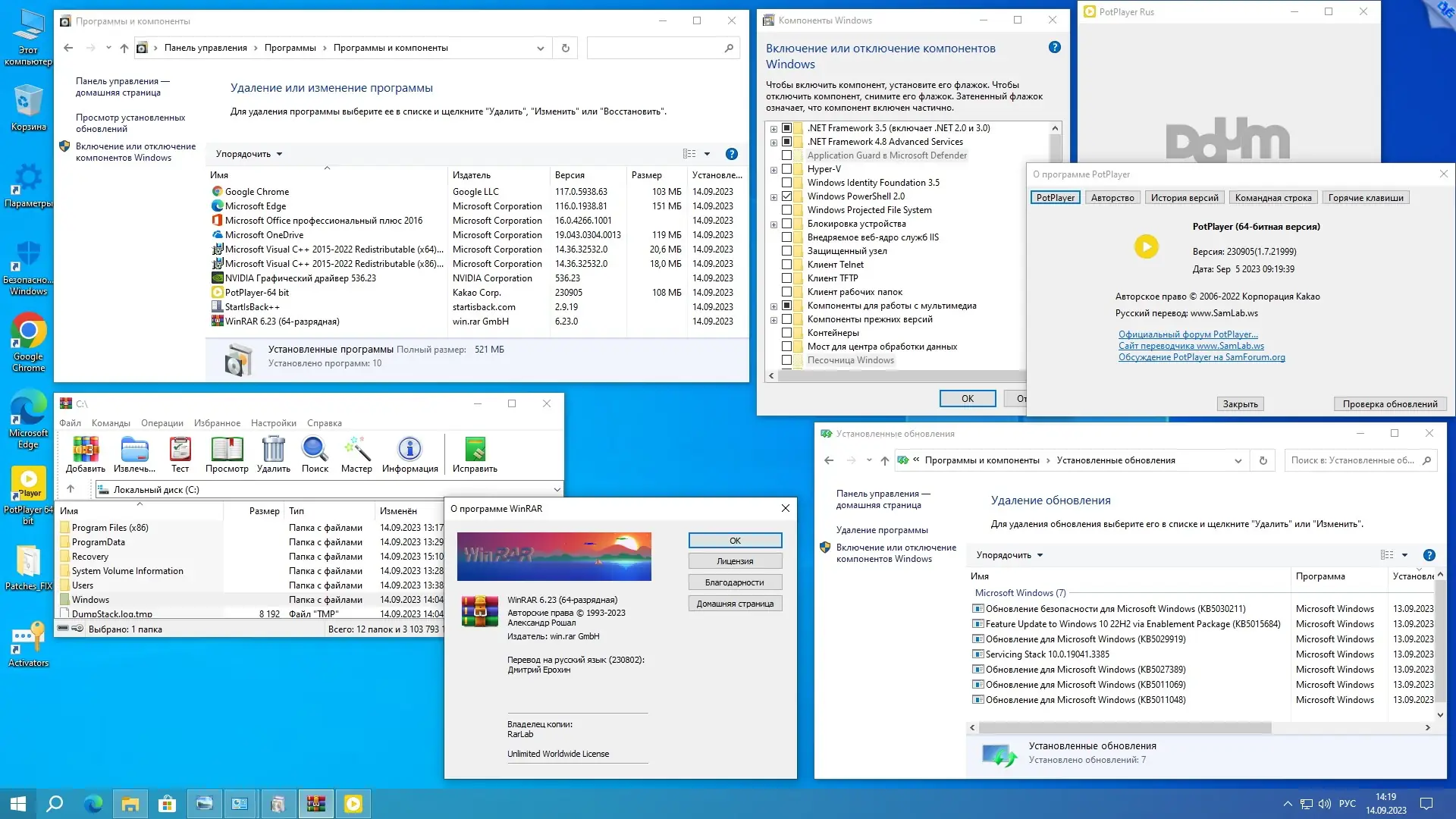Viewport: 1456px width, 819px height.
Task: Switch to PotPlayer version history tab
Action: 1184,198
